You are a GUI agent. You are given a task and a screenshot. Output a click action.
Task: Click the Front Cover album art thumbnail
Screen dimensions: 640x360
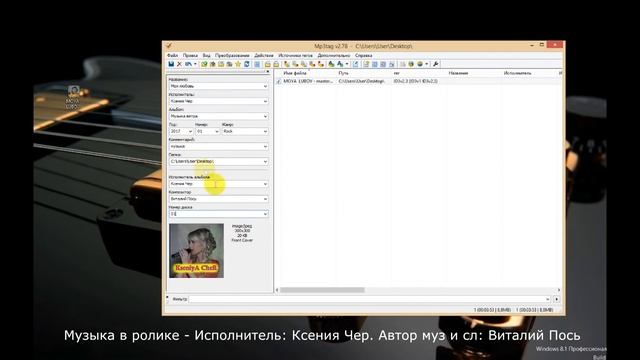[196, 251]
